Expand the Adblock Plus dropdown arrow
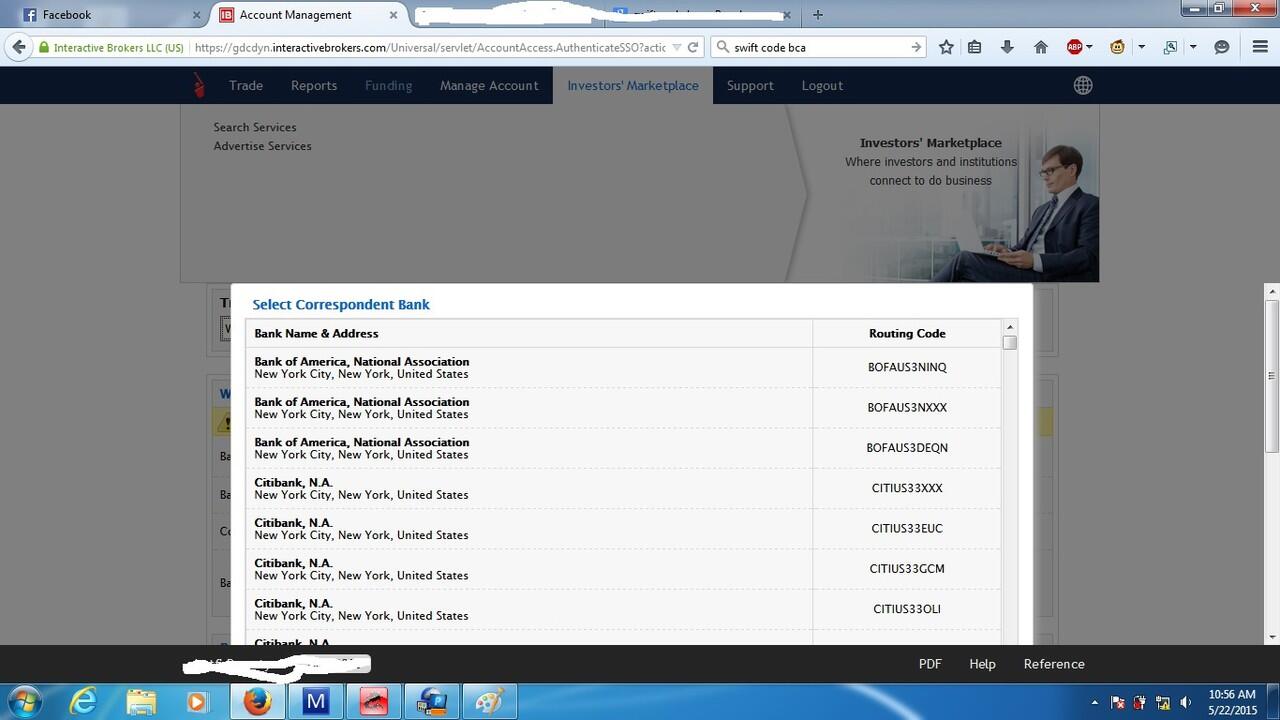Screen dimensions: 1280x720 (1089, 47)
